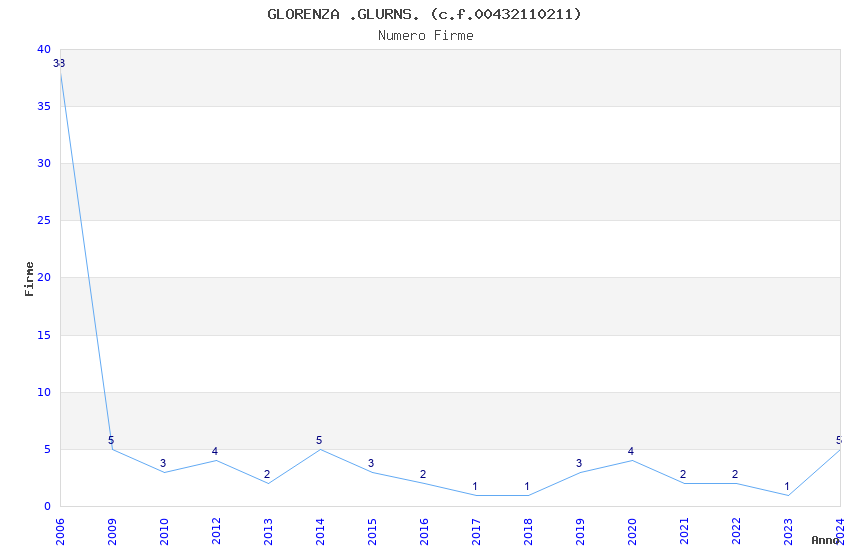Click the horizontal axis title Anno

coord(825,540)
